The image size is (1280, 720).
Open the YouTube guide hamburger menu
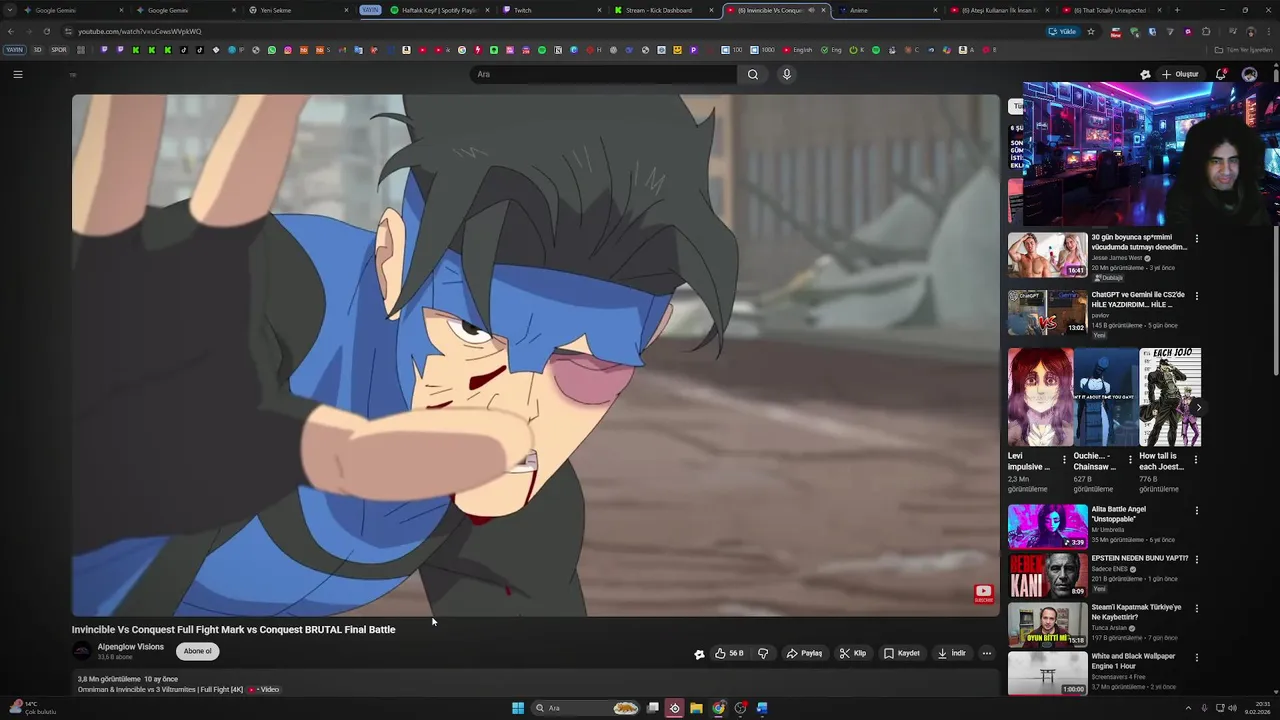18,74
